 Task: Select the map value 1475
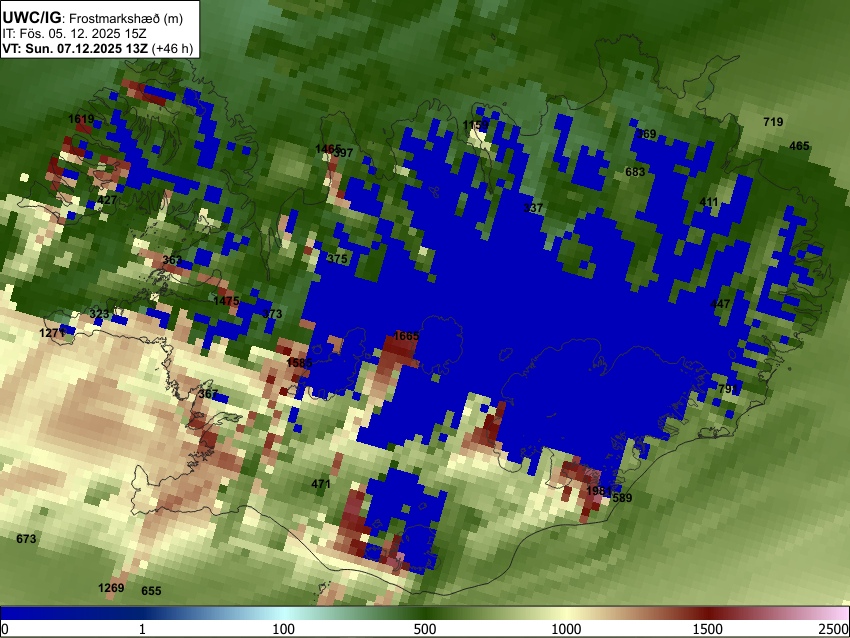click(x=227, y=301)
